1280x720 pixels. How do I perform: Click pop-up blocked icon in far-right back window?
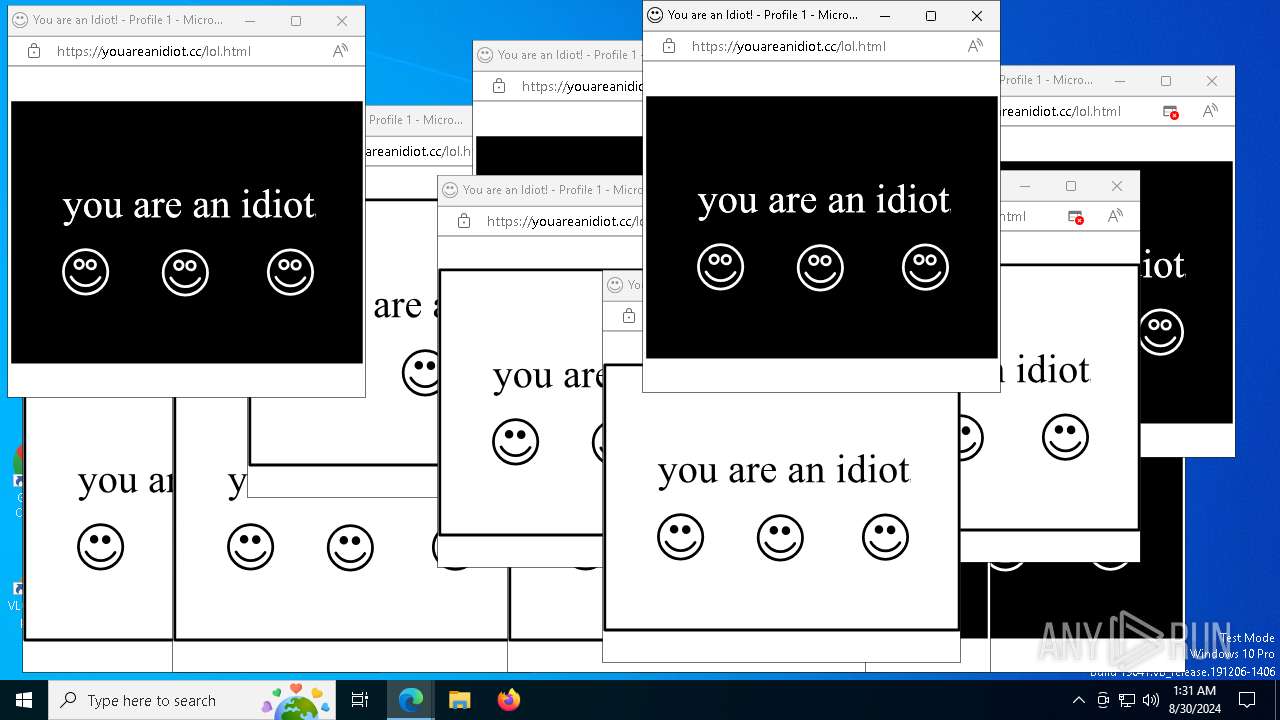(1171, 112)
